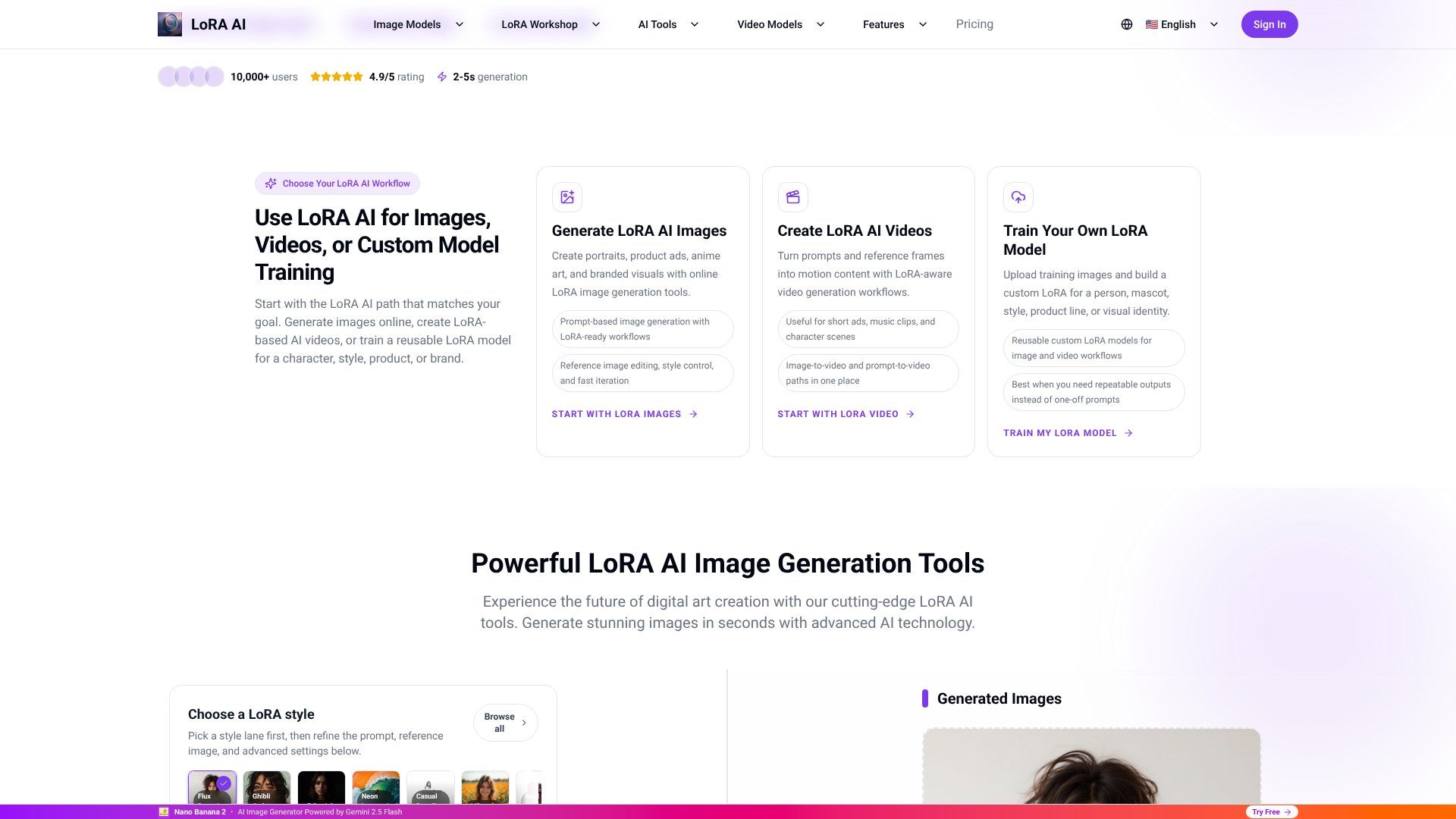Select the dark portrait style thumbnail
The width and height of the screenshot is (1456, 819).
(322, 787)
